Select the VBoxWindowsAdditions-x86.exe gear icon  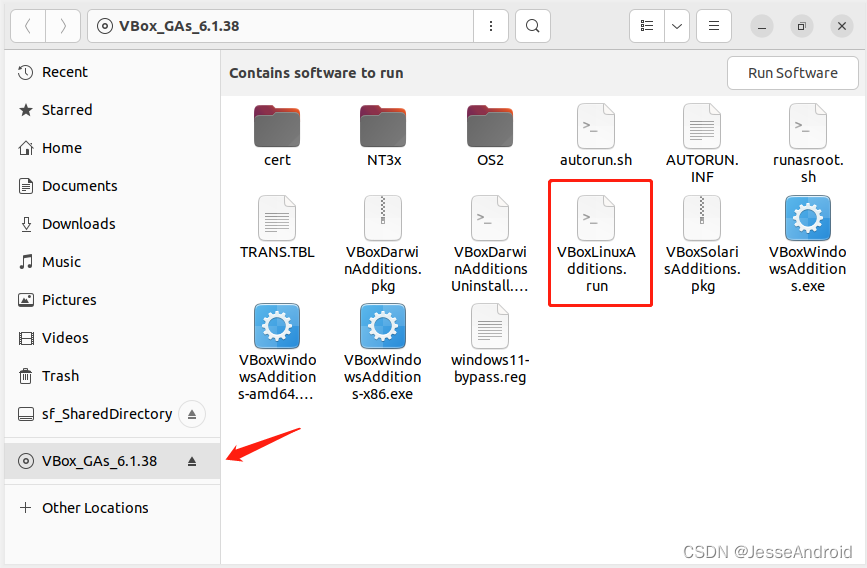pos(383,326)
